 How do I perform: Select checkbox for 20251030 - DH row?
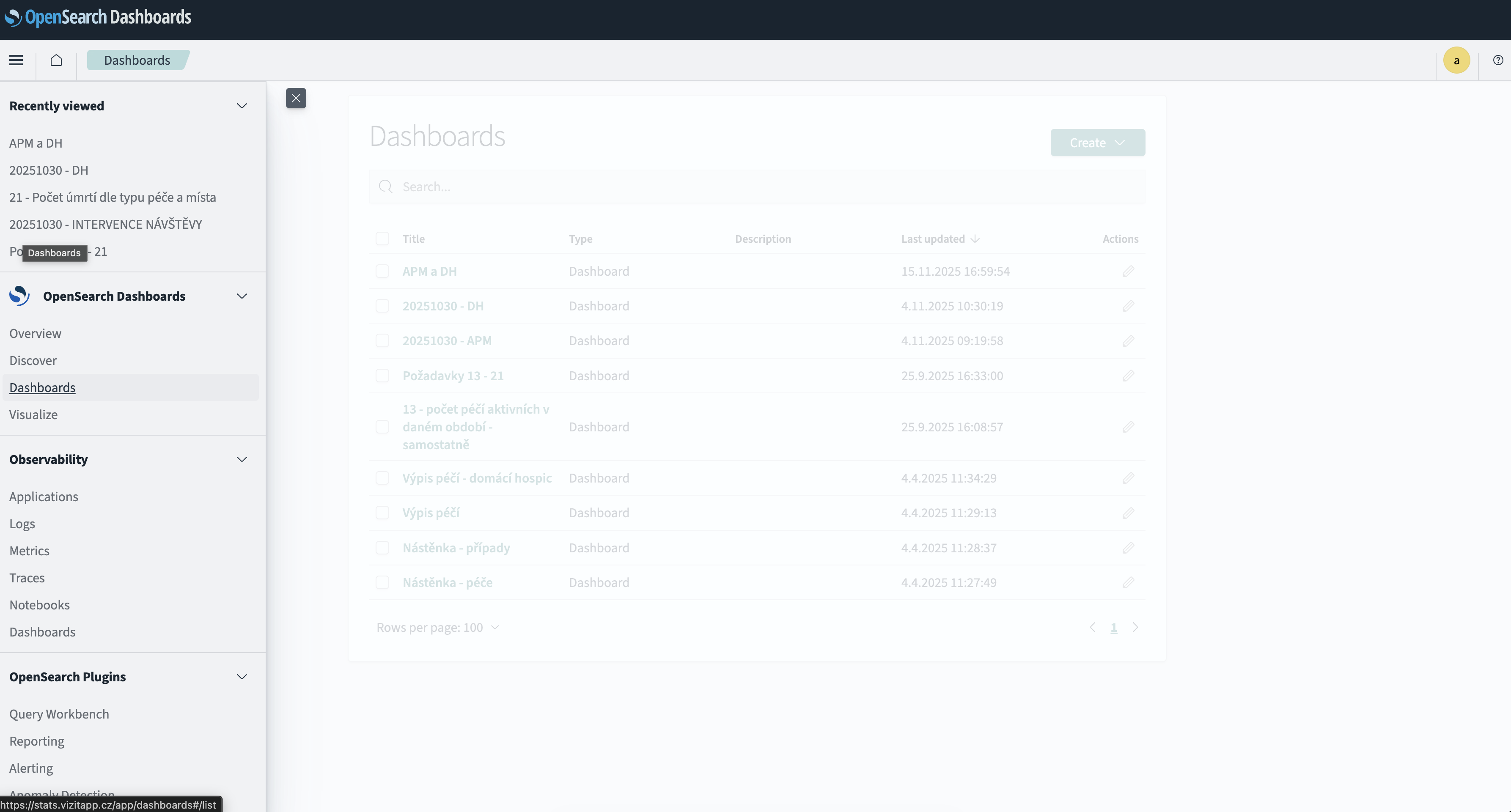(x=382, y=306)
